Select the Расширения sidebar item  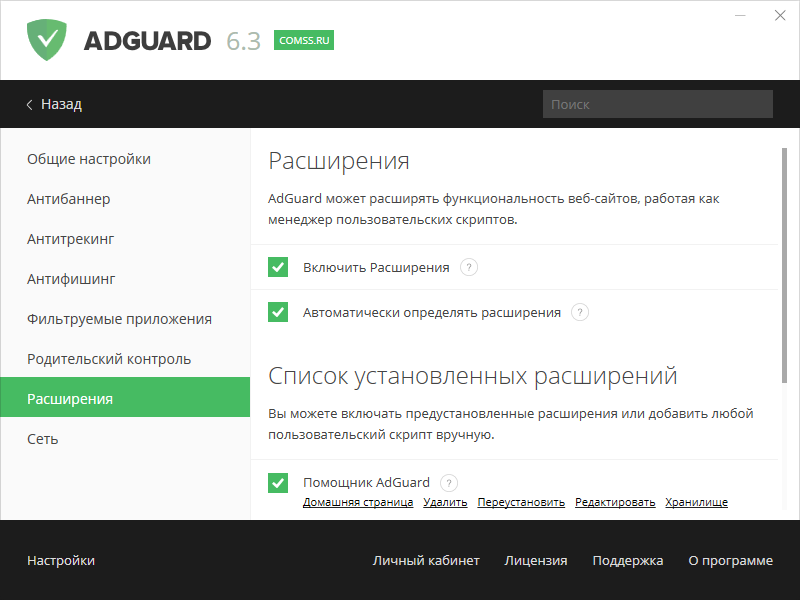coord(125,397)
